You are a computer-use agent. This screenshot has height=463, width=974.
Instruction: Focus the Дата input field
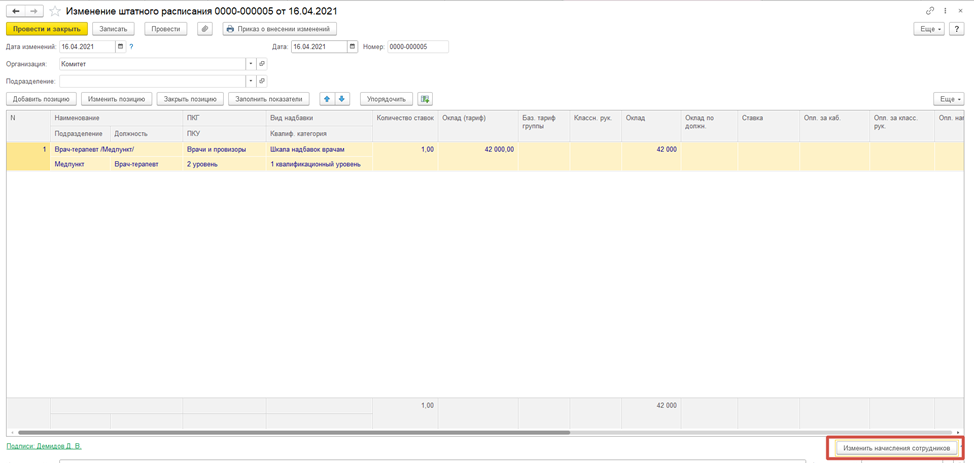(319, 47)
